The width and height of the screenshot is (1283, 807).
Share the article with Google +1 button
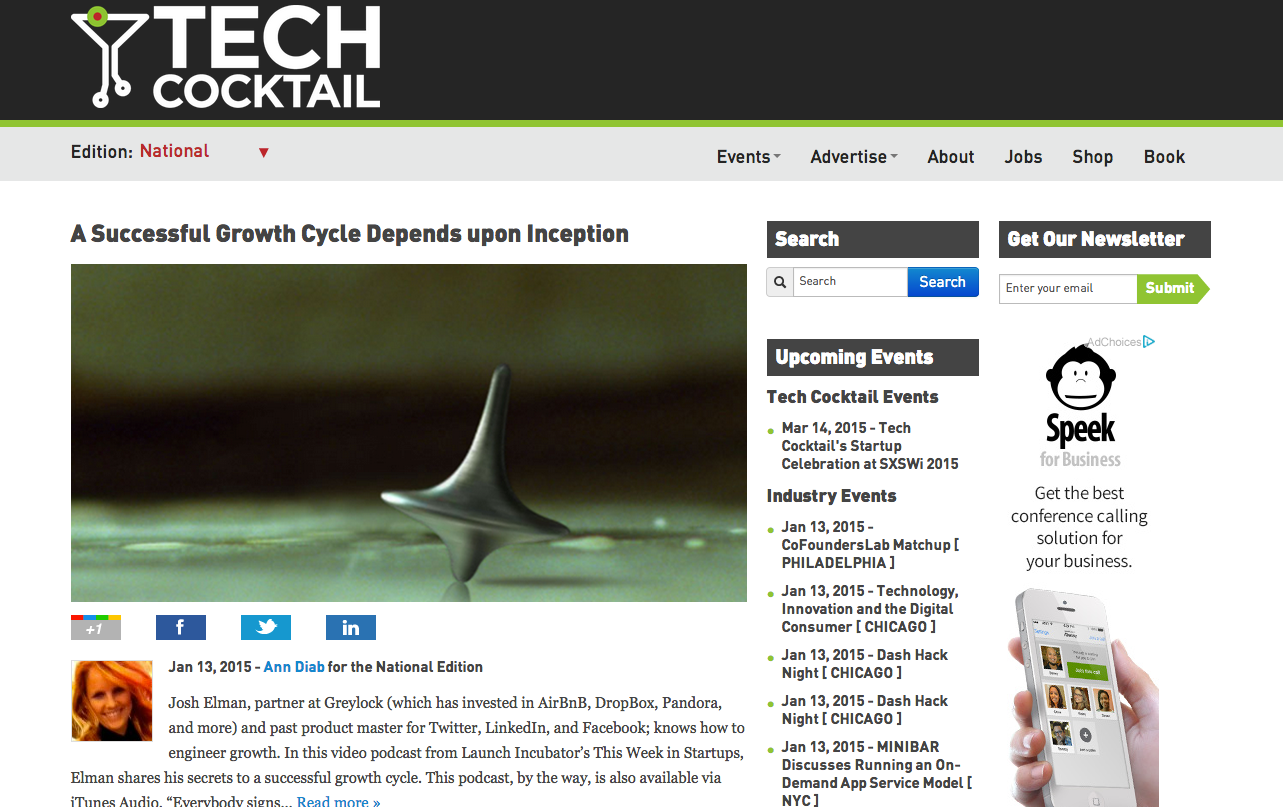click(x=96, y=627)
